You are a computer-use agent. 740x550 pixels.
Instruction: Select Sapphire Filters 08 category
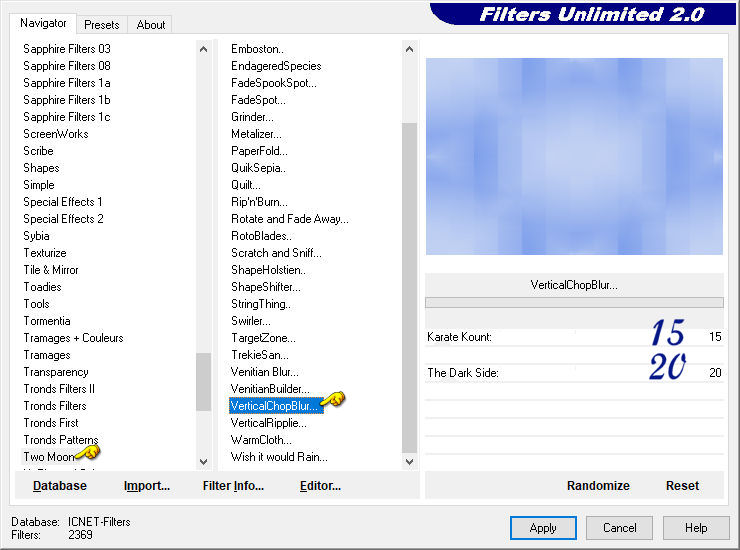[x=67, y=66]
